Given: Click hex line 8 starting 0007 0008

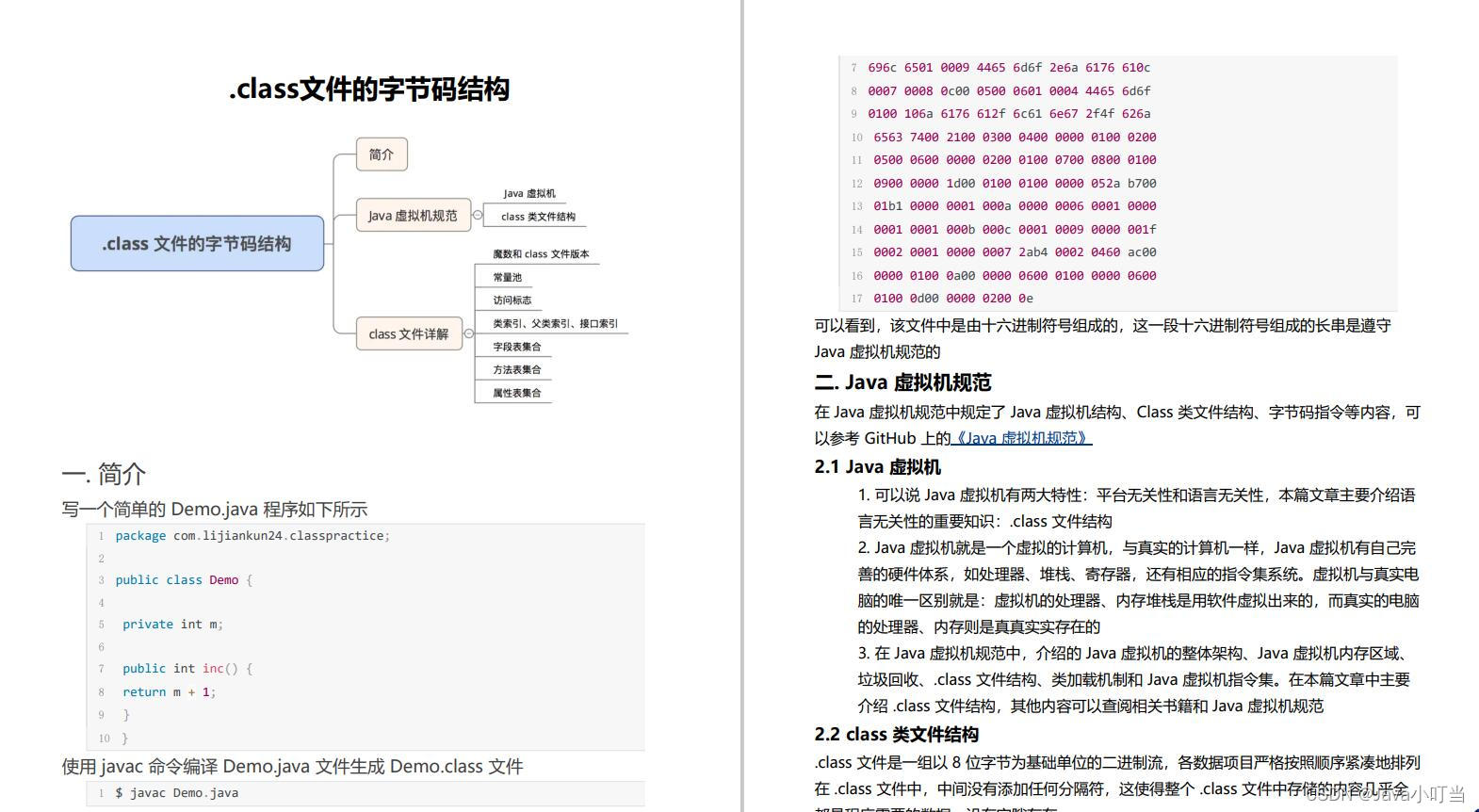Looking at the screenshot, I should [x=1009, y=91].
